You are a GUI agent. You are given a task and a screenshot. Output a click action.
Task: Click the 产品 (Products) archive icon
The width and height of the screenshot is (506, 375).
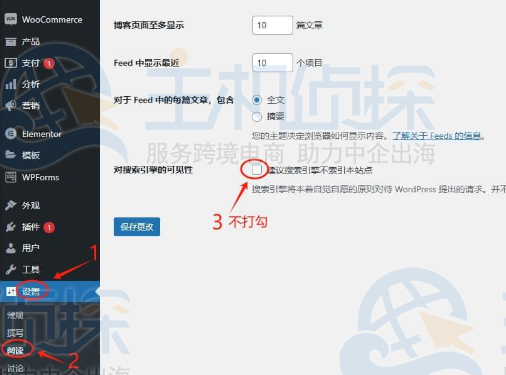[x=11, y=42]
